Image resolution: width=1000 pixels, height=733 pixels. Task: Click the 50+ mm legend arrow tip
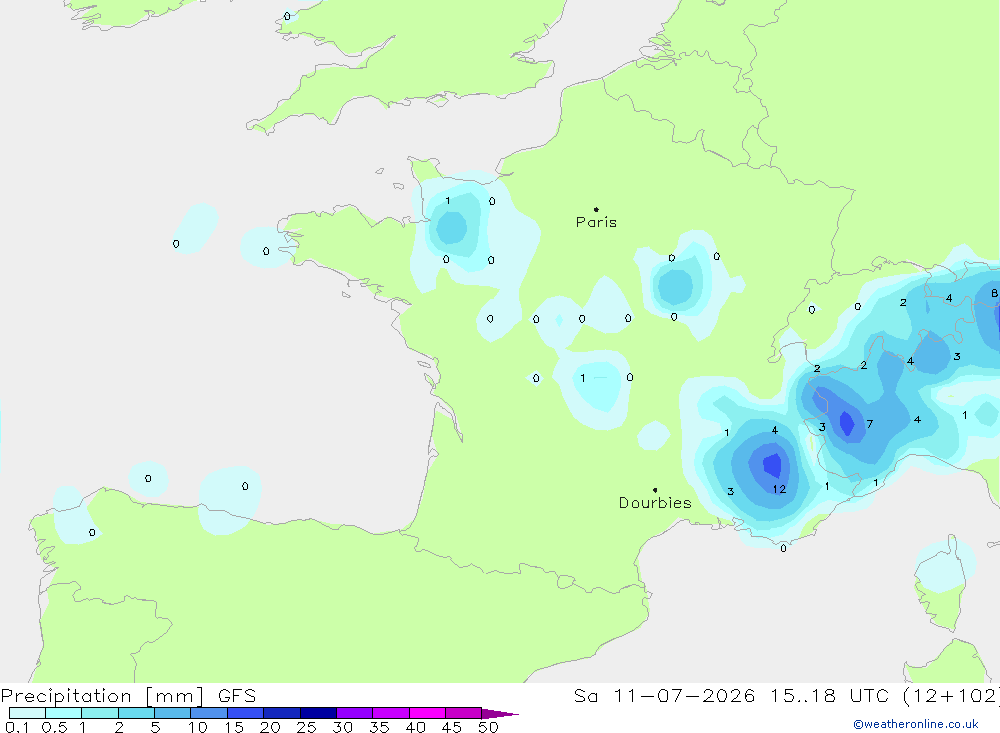pos(501,713)
